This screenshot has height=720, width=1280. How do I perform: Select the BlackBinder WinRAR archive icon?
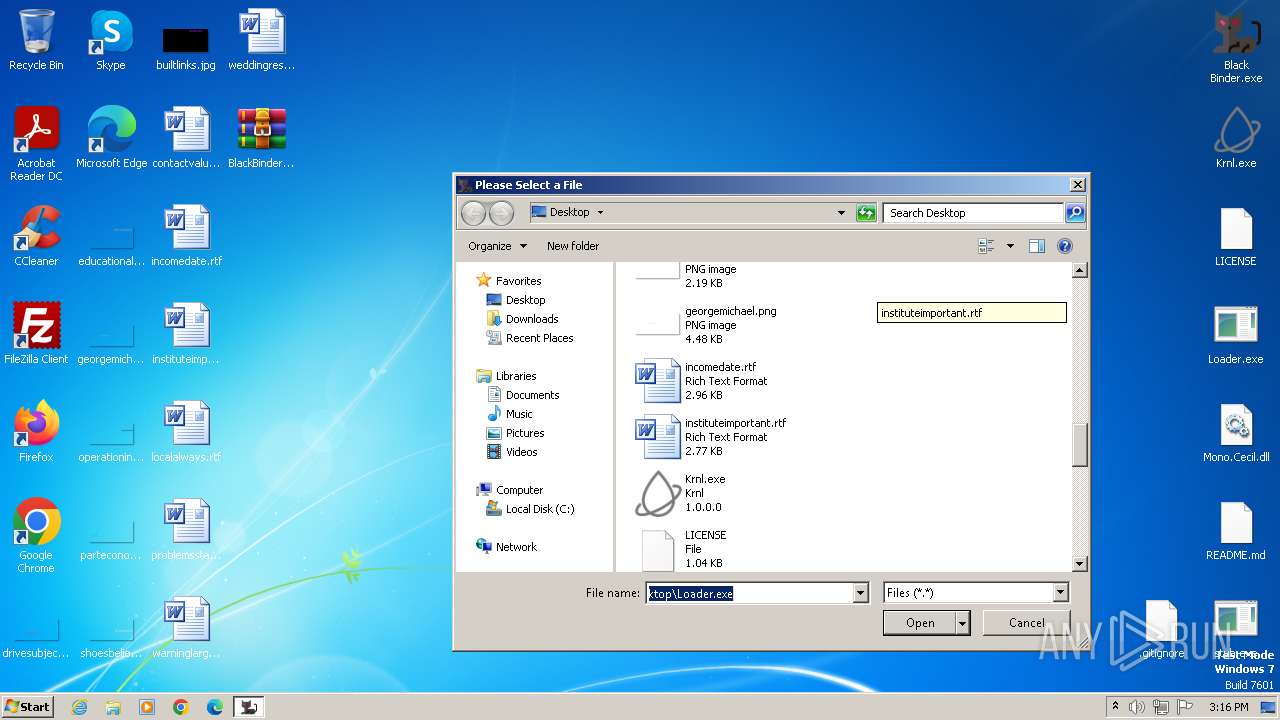(x=261, y=138)
